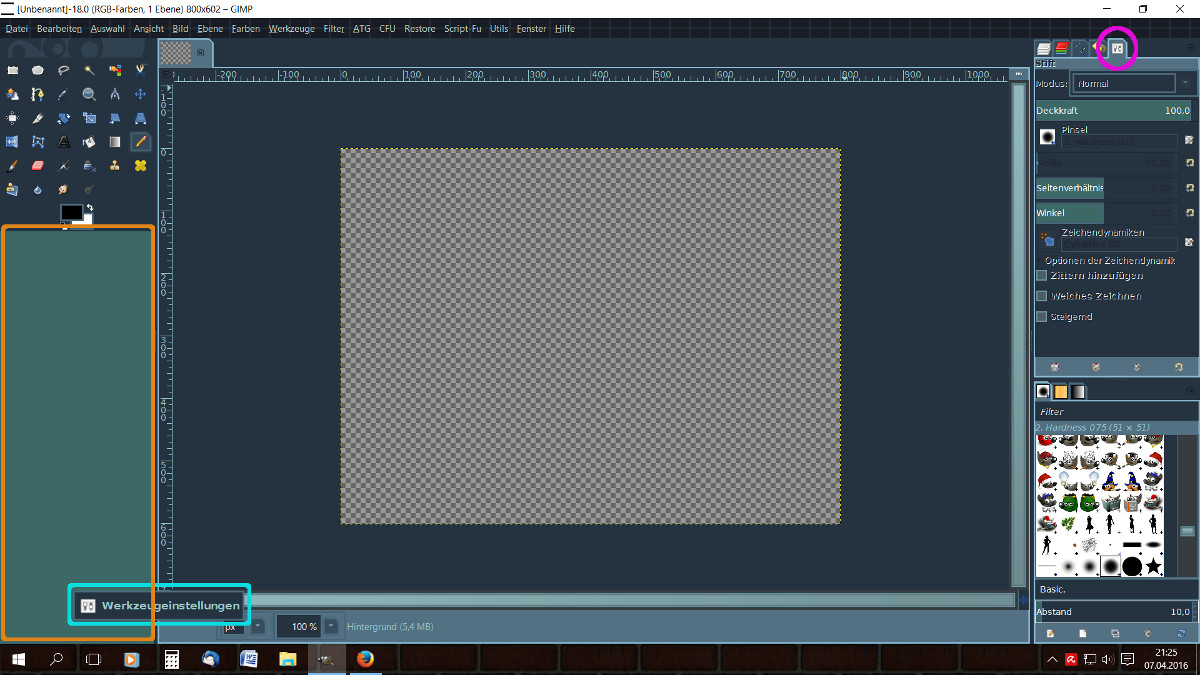Select the Flip tool

pyautogui.click(x=12, y=142)
